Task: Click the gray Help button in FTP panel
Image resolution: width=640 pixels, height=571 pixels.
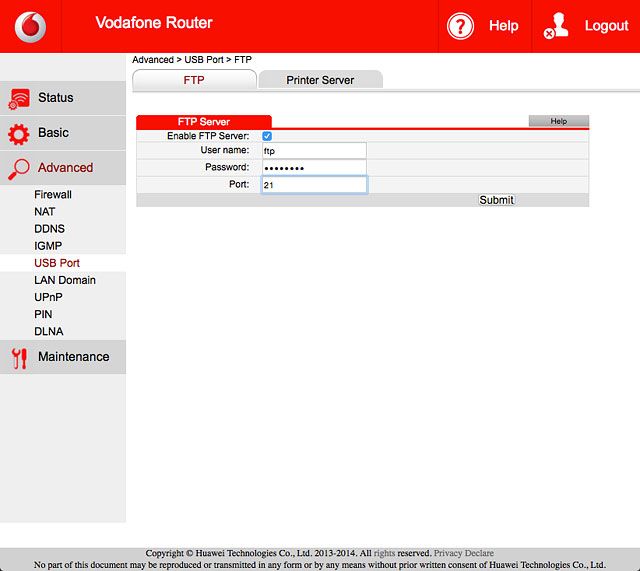Action: 559,121
